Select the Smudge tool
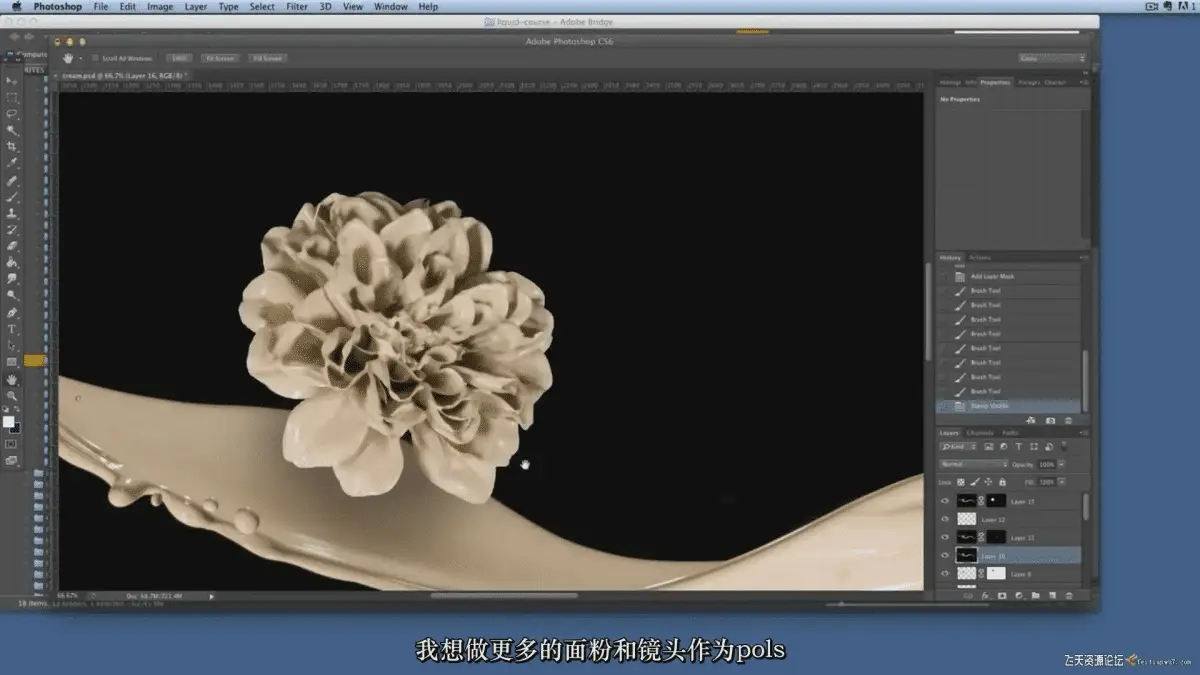 (x=12, y=278)
